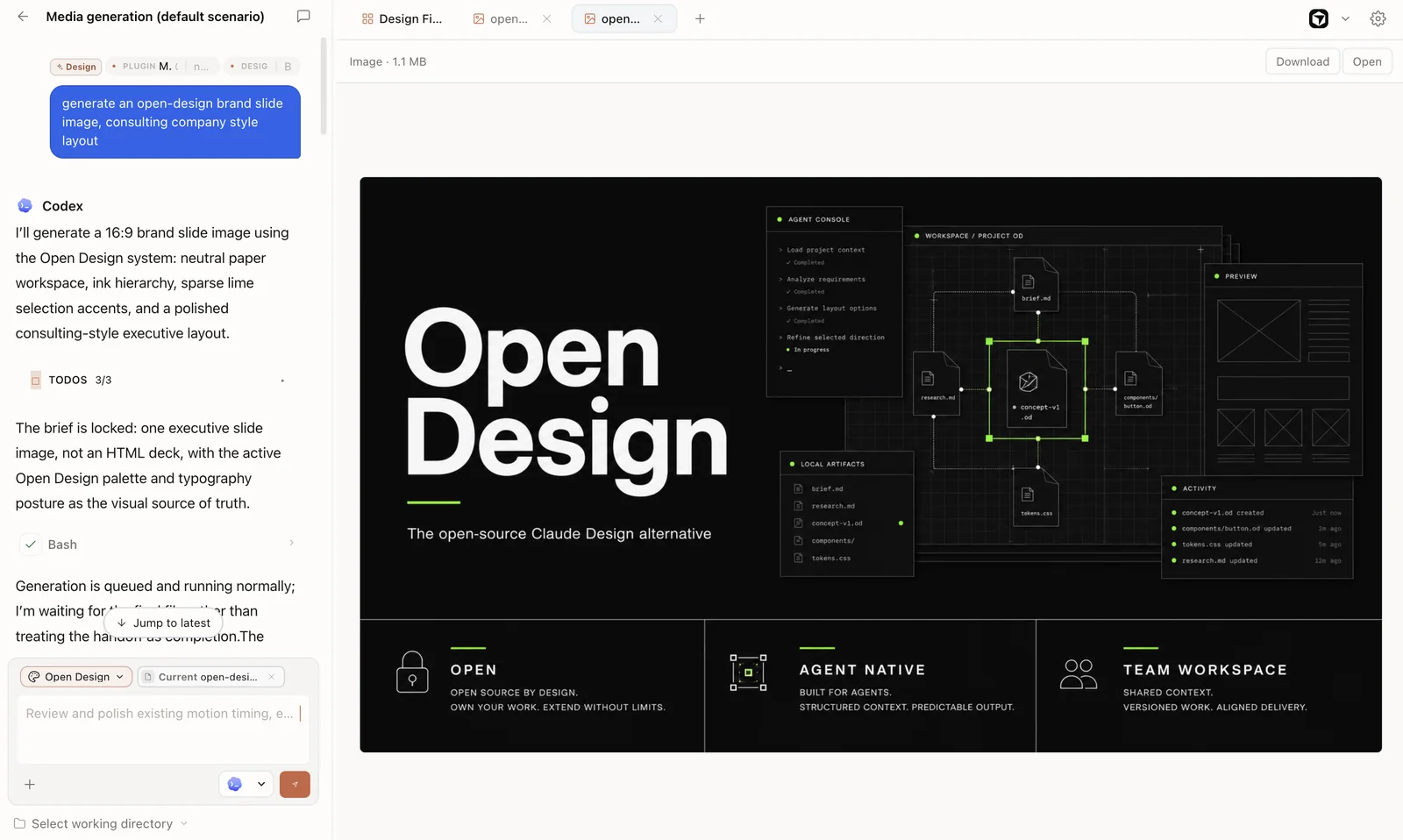Expand the Bash tool call row

(158, 545)
